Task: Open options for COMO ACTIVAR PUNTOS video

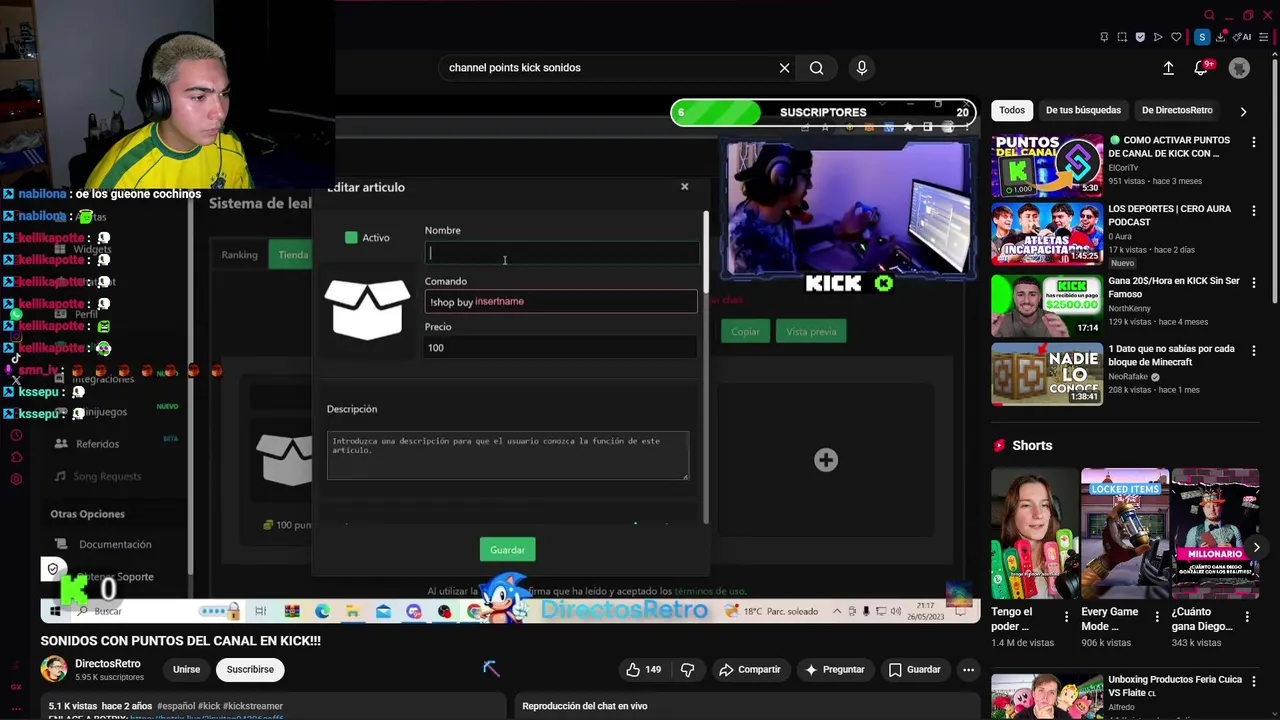Action: (x=1253, y=142)
